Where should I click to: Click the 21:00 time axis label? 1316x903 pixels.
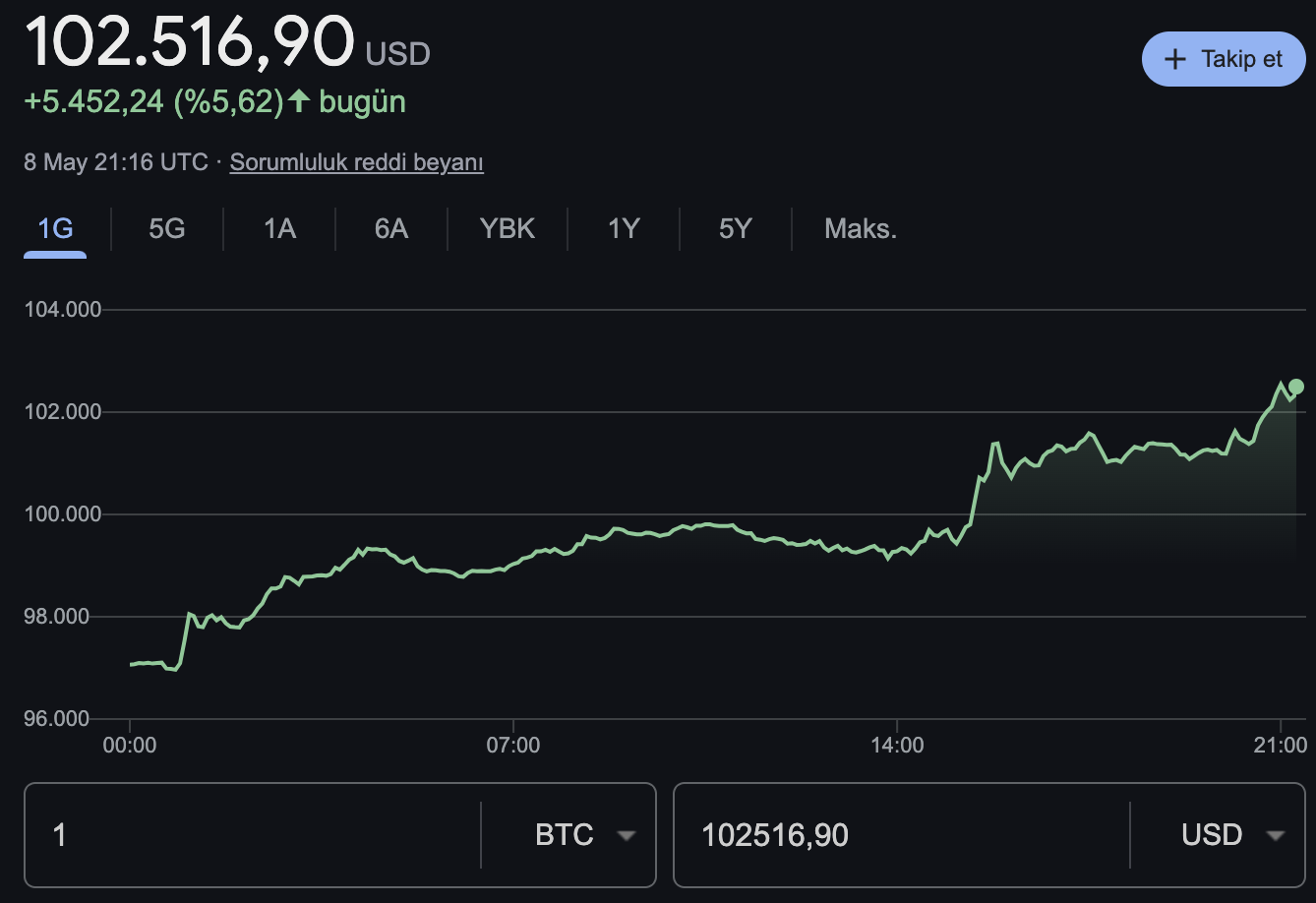click(1281, 746)
